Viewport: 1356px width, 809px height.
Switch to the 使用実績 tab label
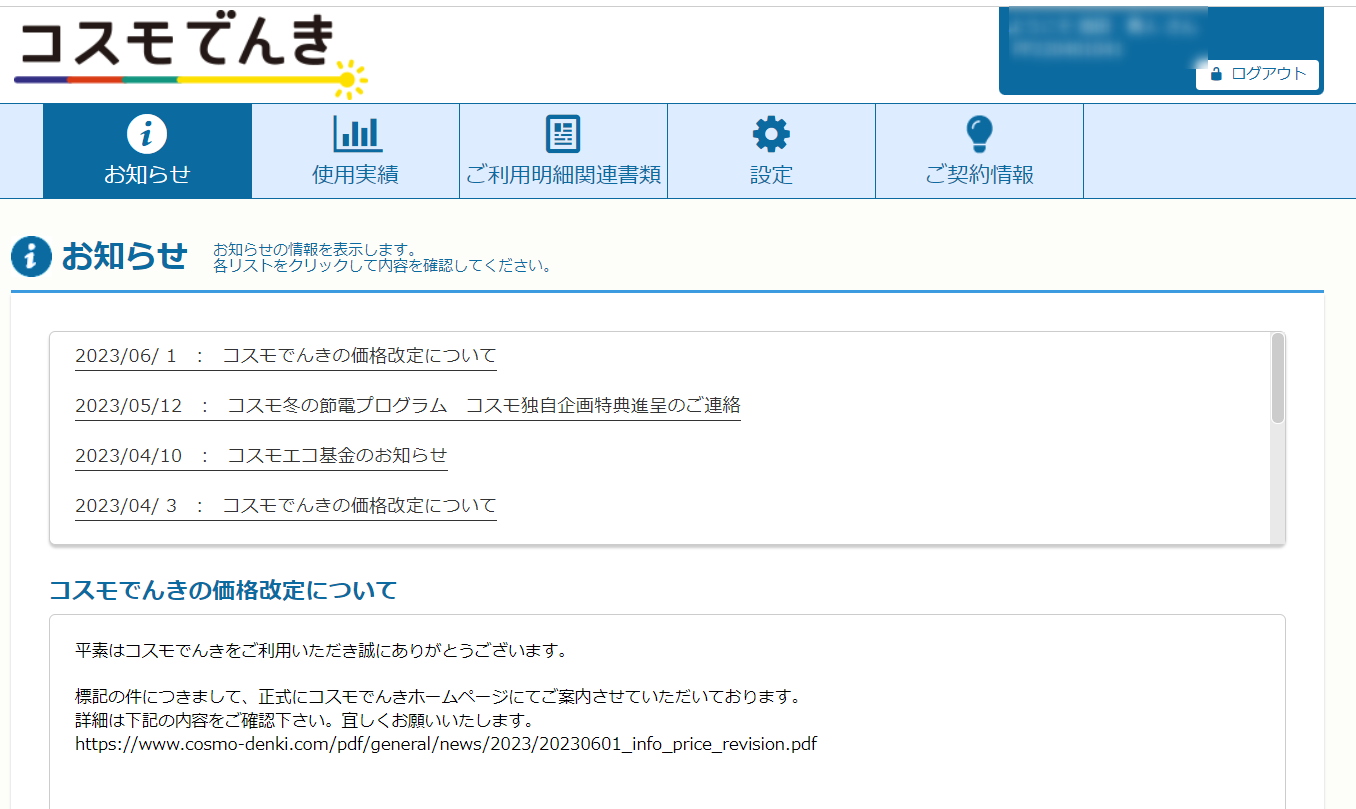pyautogui.click(x=356, y=175)
